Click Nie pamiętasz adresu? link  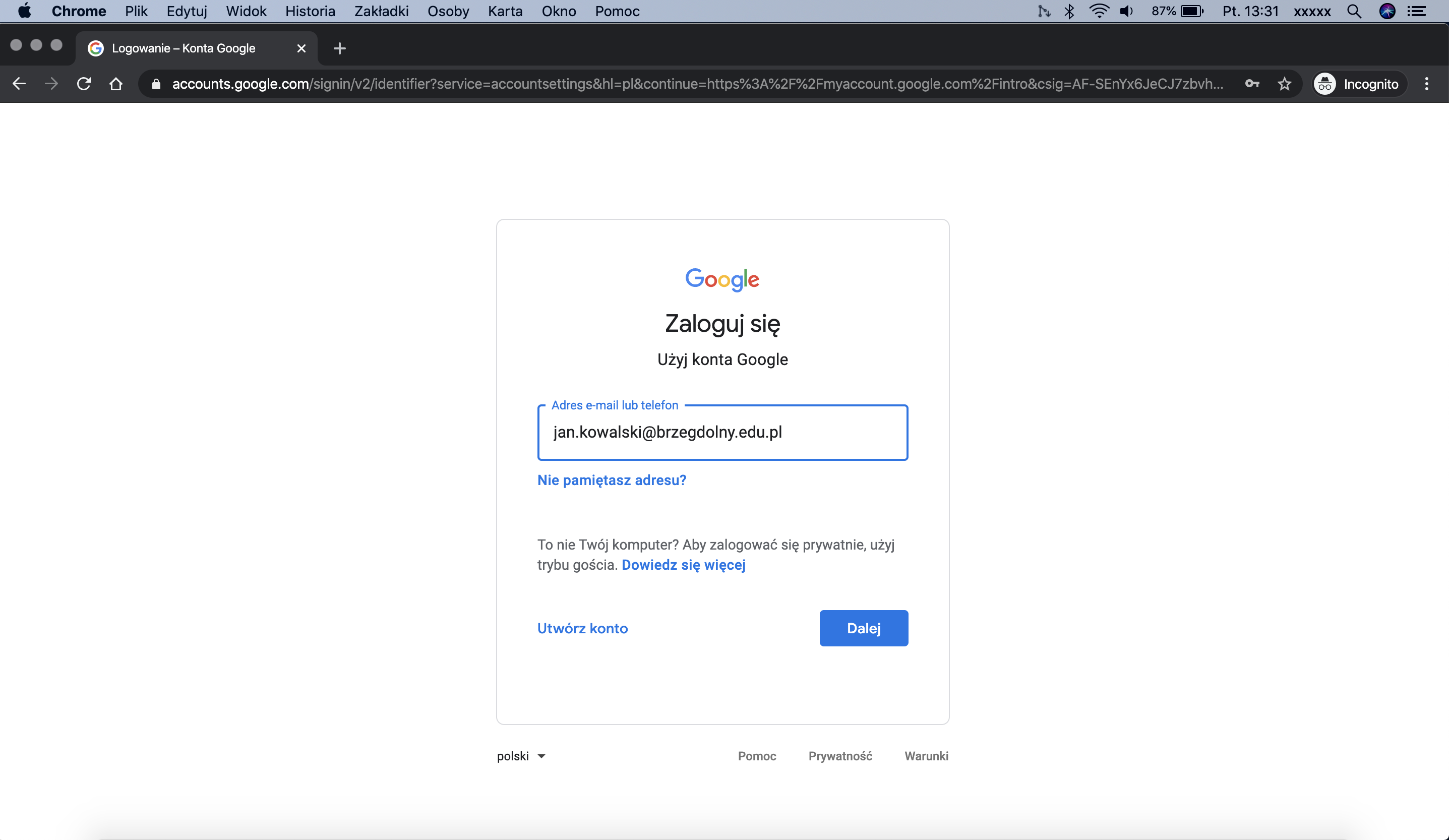point(612,480)
